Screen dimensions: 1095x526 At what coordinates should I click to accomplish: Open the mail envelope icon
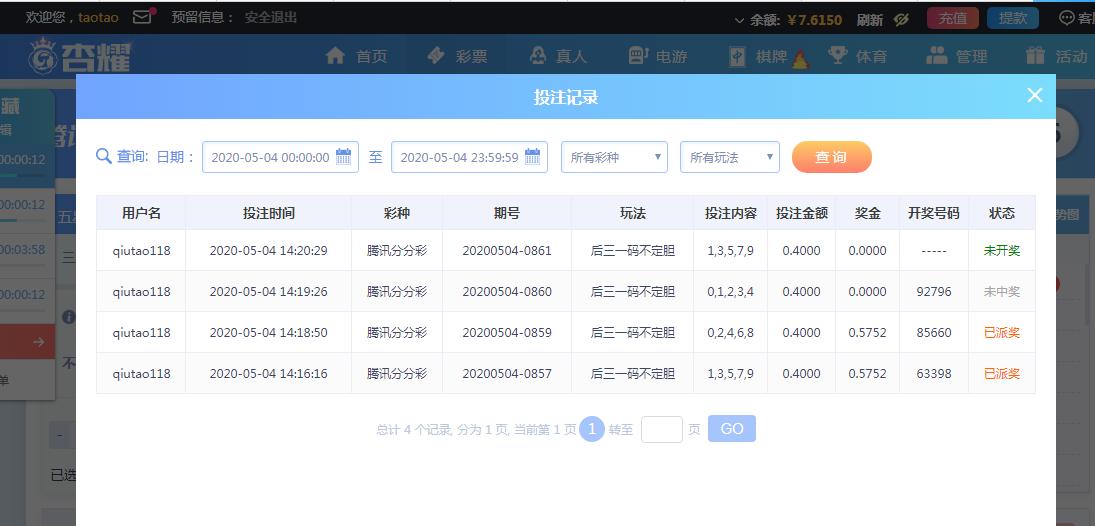142,17
